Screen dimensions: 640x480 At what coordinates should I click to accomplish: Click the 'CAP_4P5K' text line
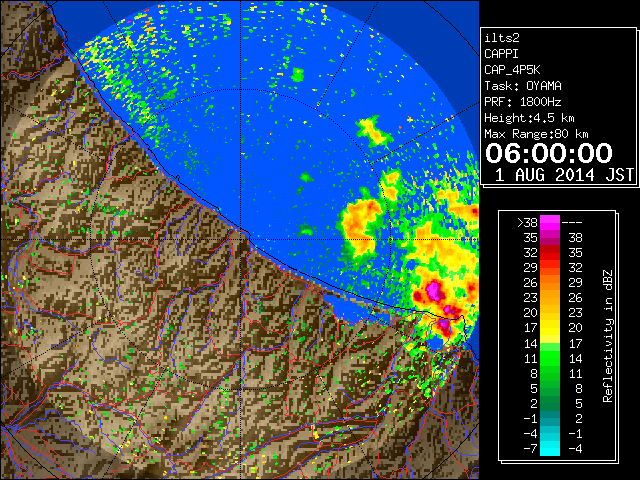512,70
